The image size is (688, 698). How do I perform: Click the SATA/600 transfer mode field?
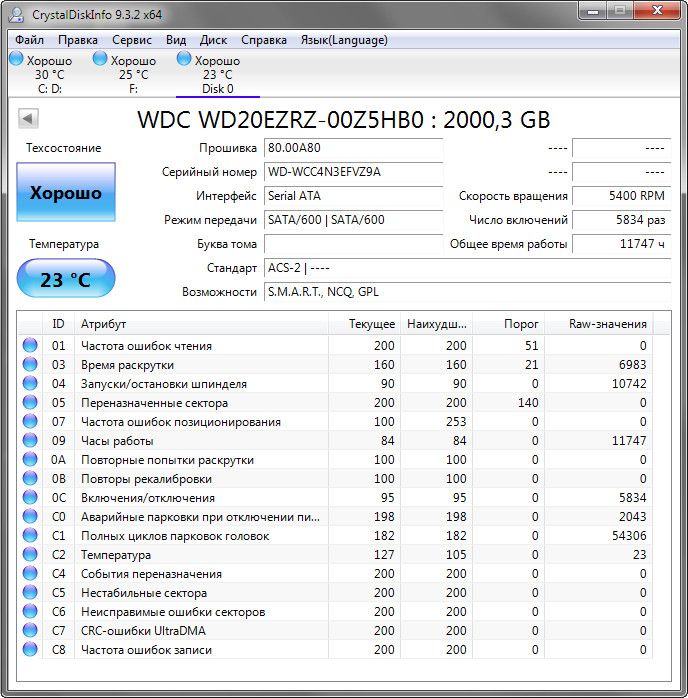(x=353, y=220)
